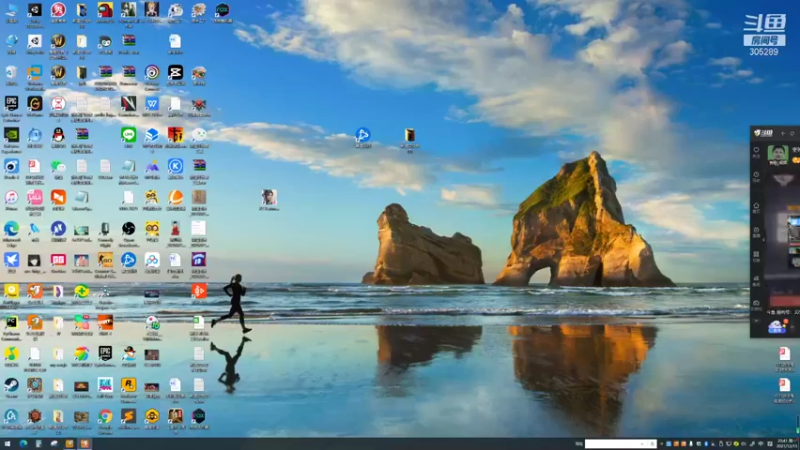Open the CapCut video editor shortcut
This screenshot has height=450, width=800.
click(x=176, y=72)
